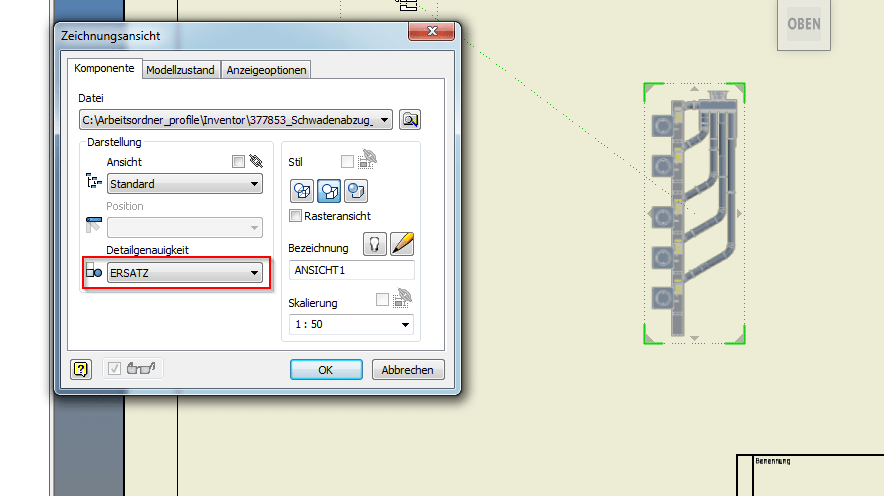884x496 pixels.
Task: Click the Abbrechen button
Action: [x=408, y=370]
